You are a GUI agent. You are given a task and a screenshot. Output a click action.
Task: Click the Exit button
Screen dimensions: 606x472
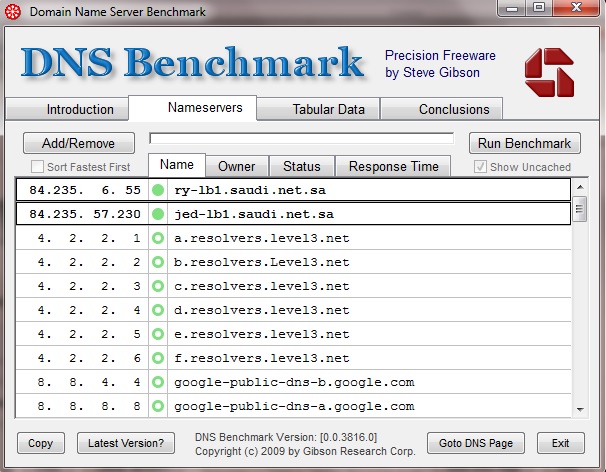[560, 443]
